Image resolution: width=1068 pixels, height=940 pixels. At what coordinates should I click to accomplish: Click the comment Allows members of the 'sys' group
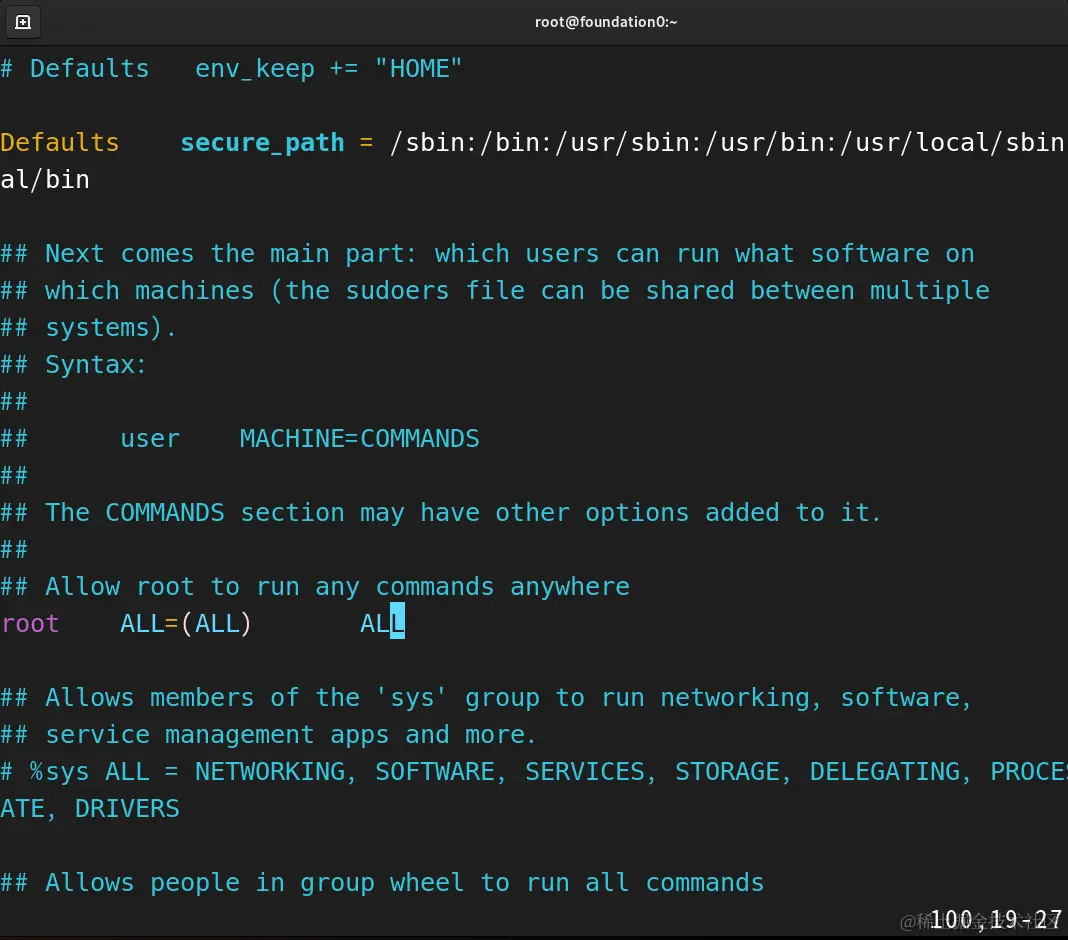coord(486,698)
